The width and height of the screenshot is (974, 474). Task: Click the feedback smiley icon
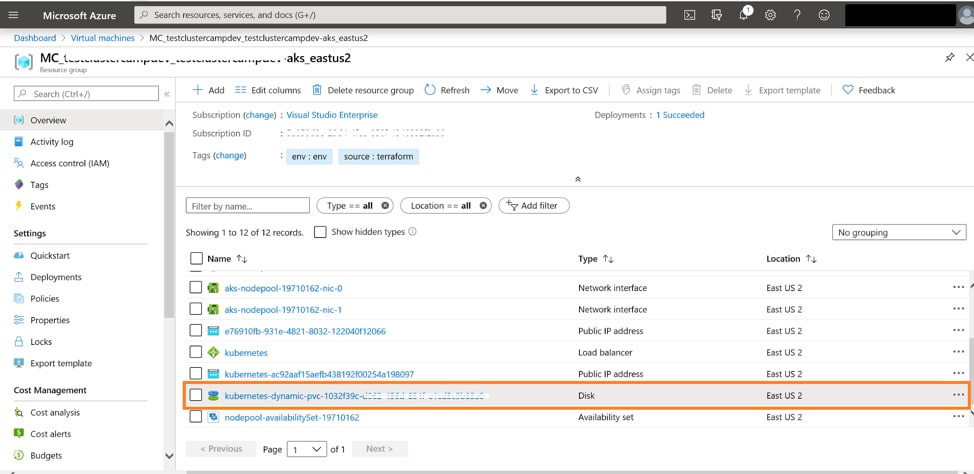tap(824, 15)
